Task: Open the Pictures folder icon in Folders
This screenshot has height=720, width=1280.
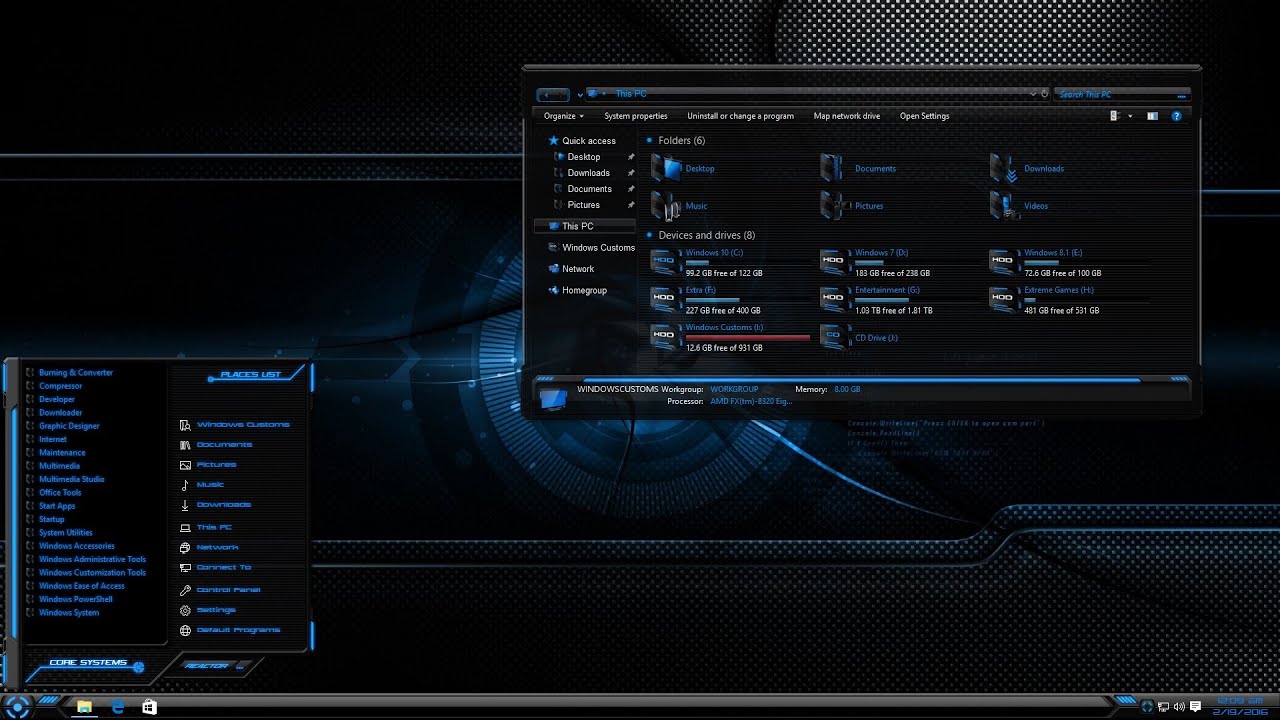Action: point(833,206)
